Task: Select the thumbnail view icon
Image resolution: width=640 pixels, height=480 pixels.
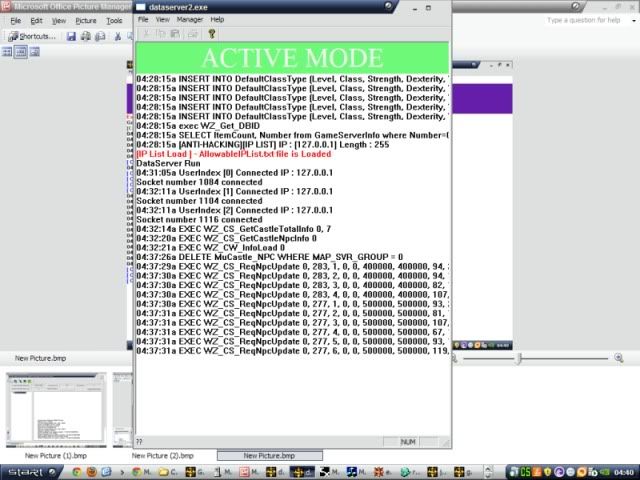Action: (7, 52)
